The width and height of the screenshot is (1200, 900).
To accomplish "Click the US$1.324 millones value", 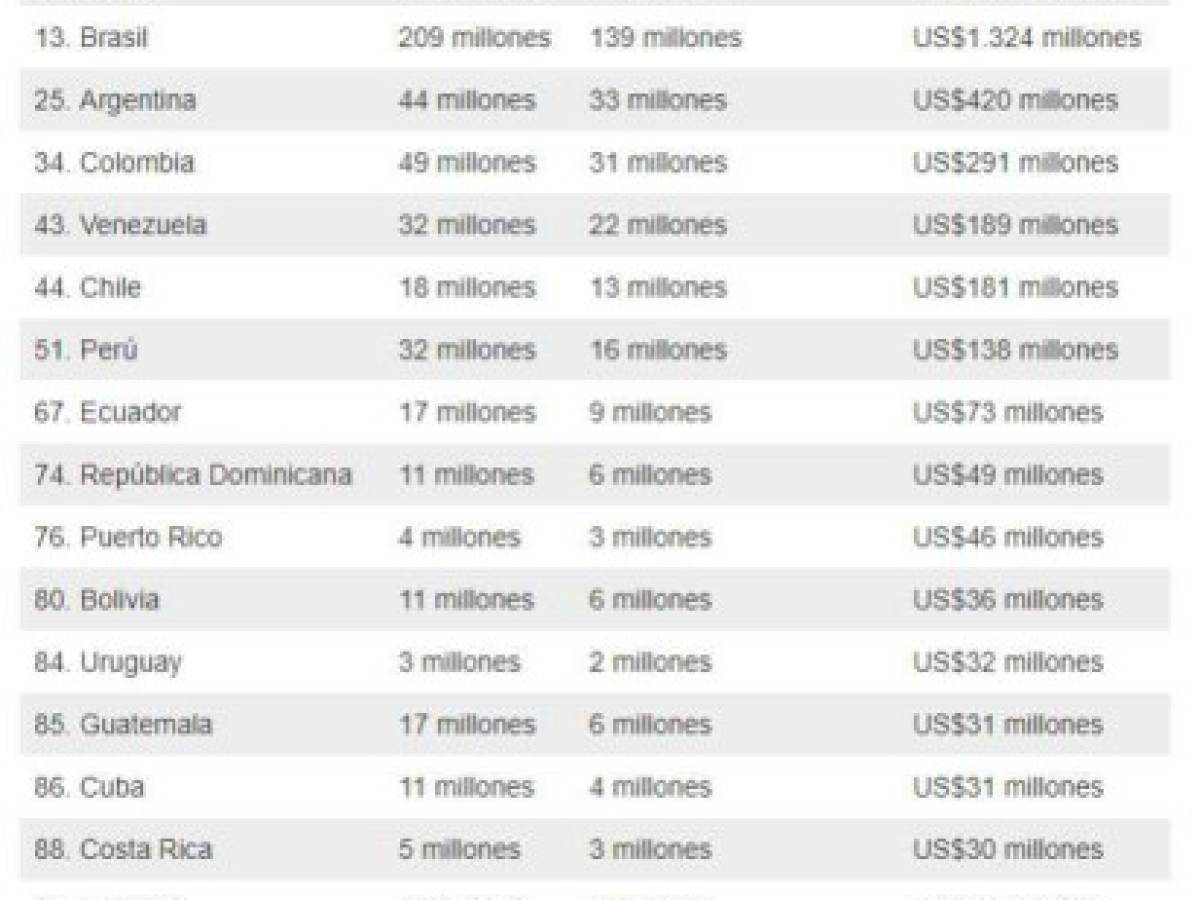I will [1027, 39].
